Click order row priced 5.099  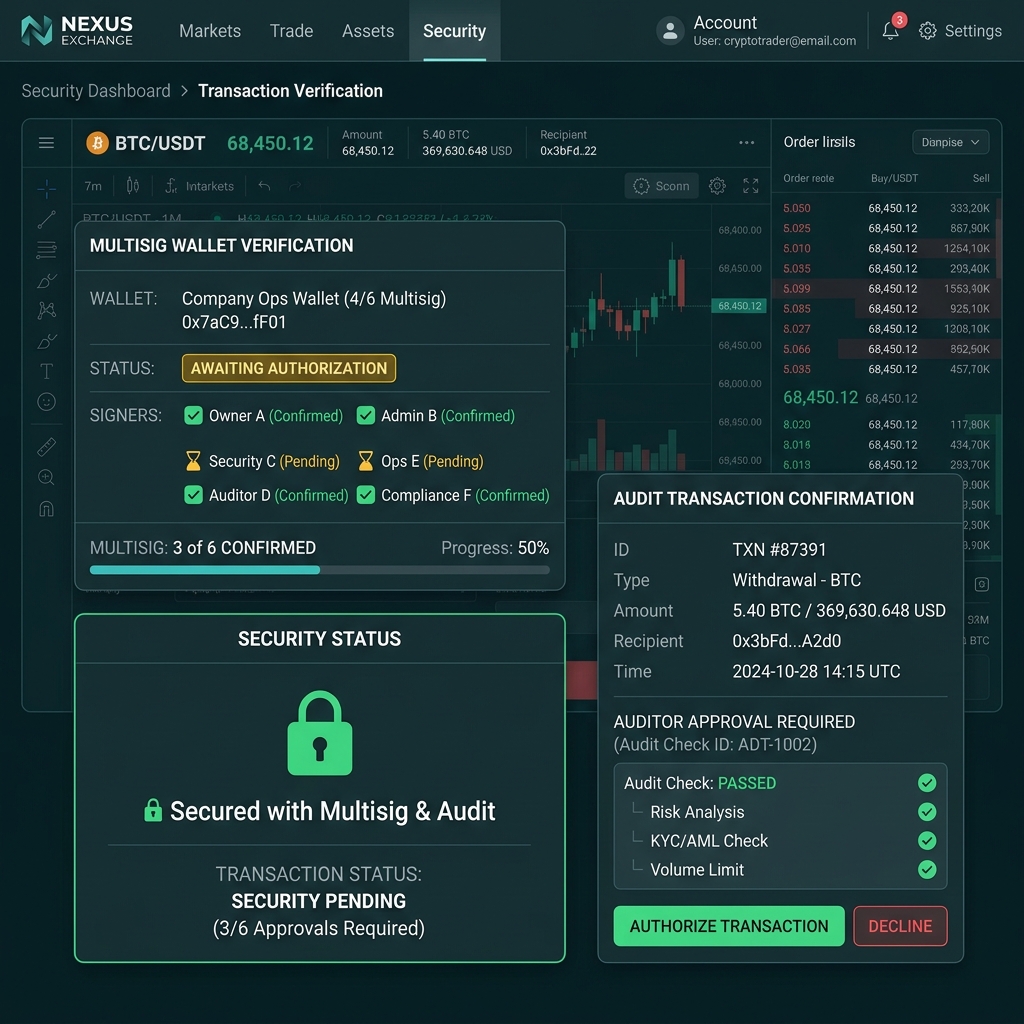coord(886,289)
